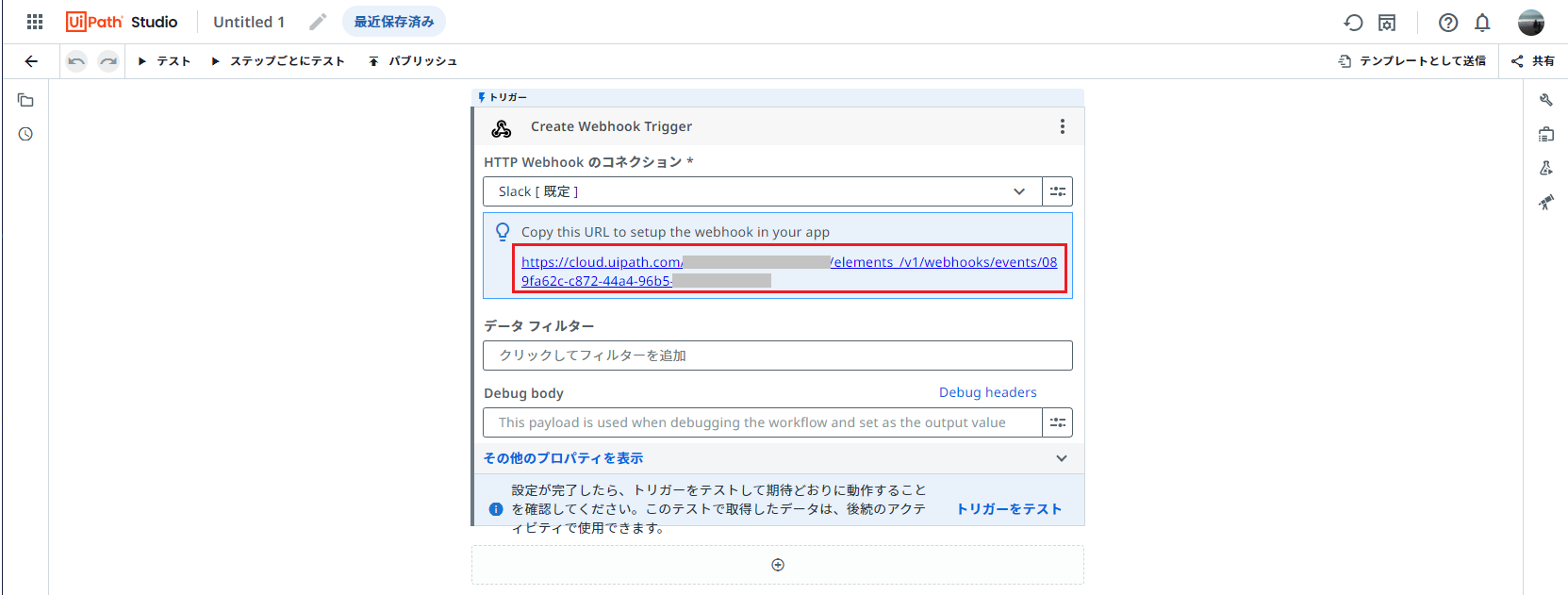Viewport: 1568px width, 595px height.
Task: Click the Untitled 1 project name
Action: pos(249,22)
